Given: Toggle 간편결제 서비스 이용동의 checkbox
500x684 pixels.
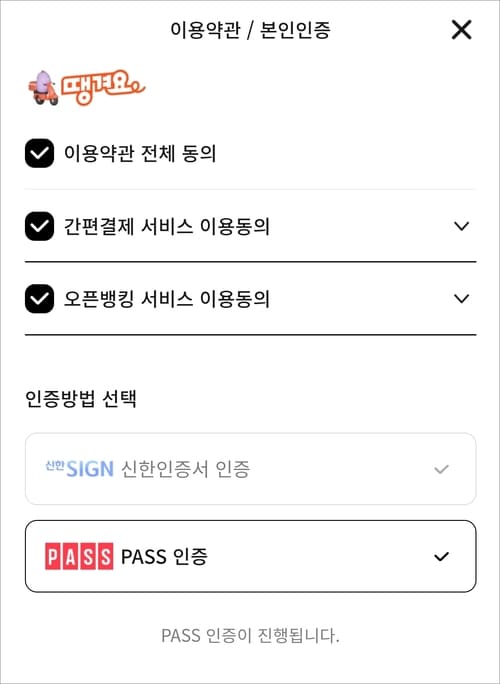Looking at the screenshot, I should [x=39, y=226].
